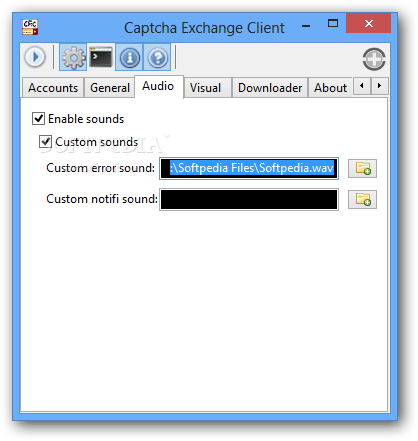The image size is (418, 441).
Task: Open the Downloader tab
Action: 270,88
